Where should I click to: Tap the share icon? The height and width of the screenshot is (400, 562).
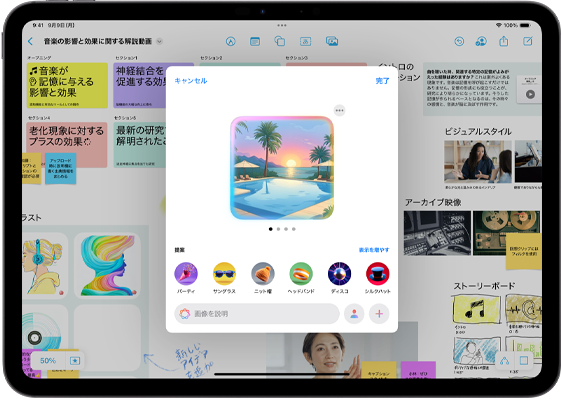coord(504,41)
